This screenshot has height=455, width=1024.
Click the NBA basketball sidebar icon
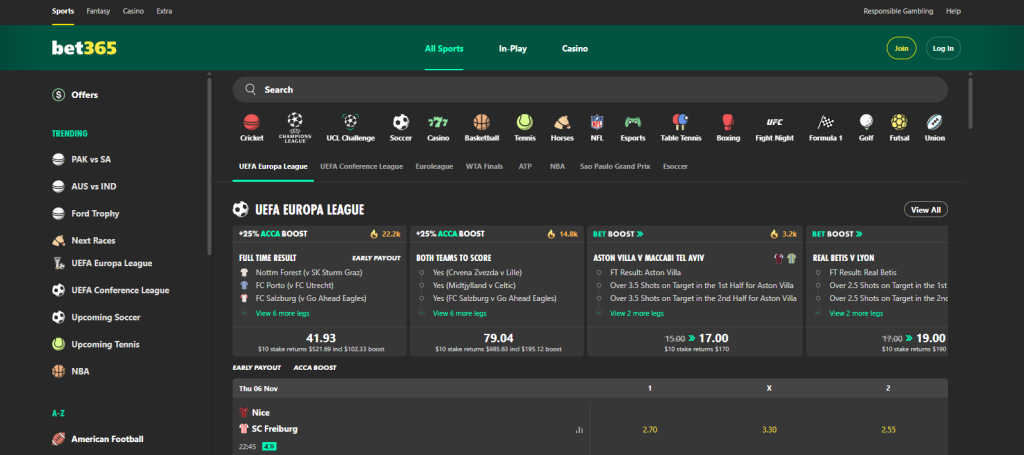[x=59, y=371]
